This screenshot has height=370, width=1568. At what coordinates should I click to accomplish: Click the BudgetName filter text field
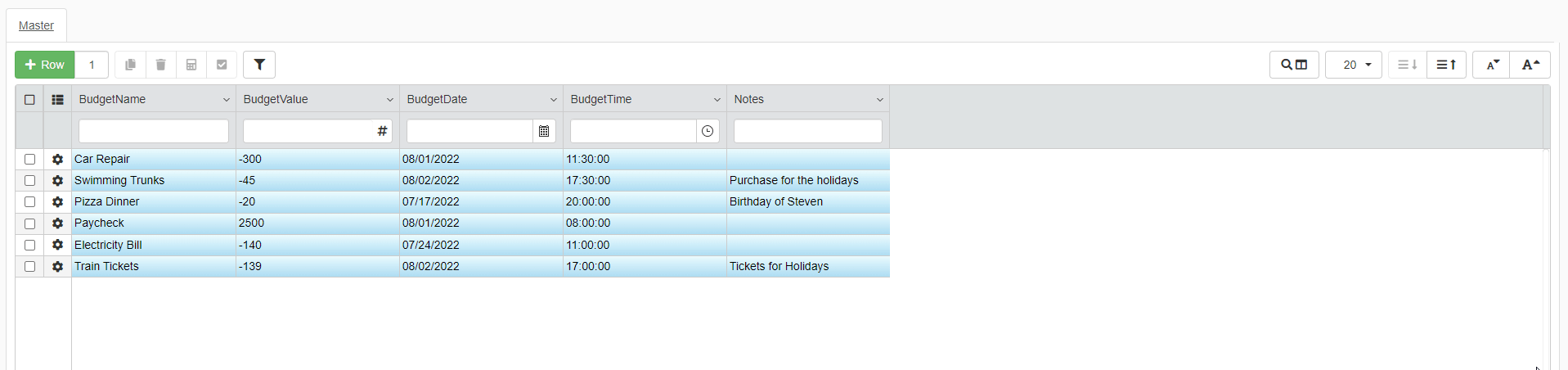154,131
